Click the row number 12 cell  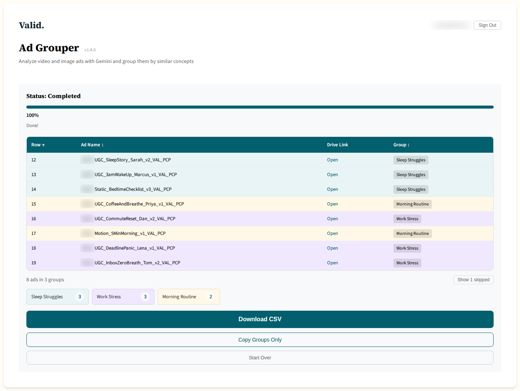(x=34, y=160)
